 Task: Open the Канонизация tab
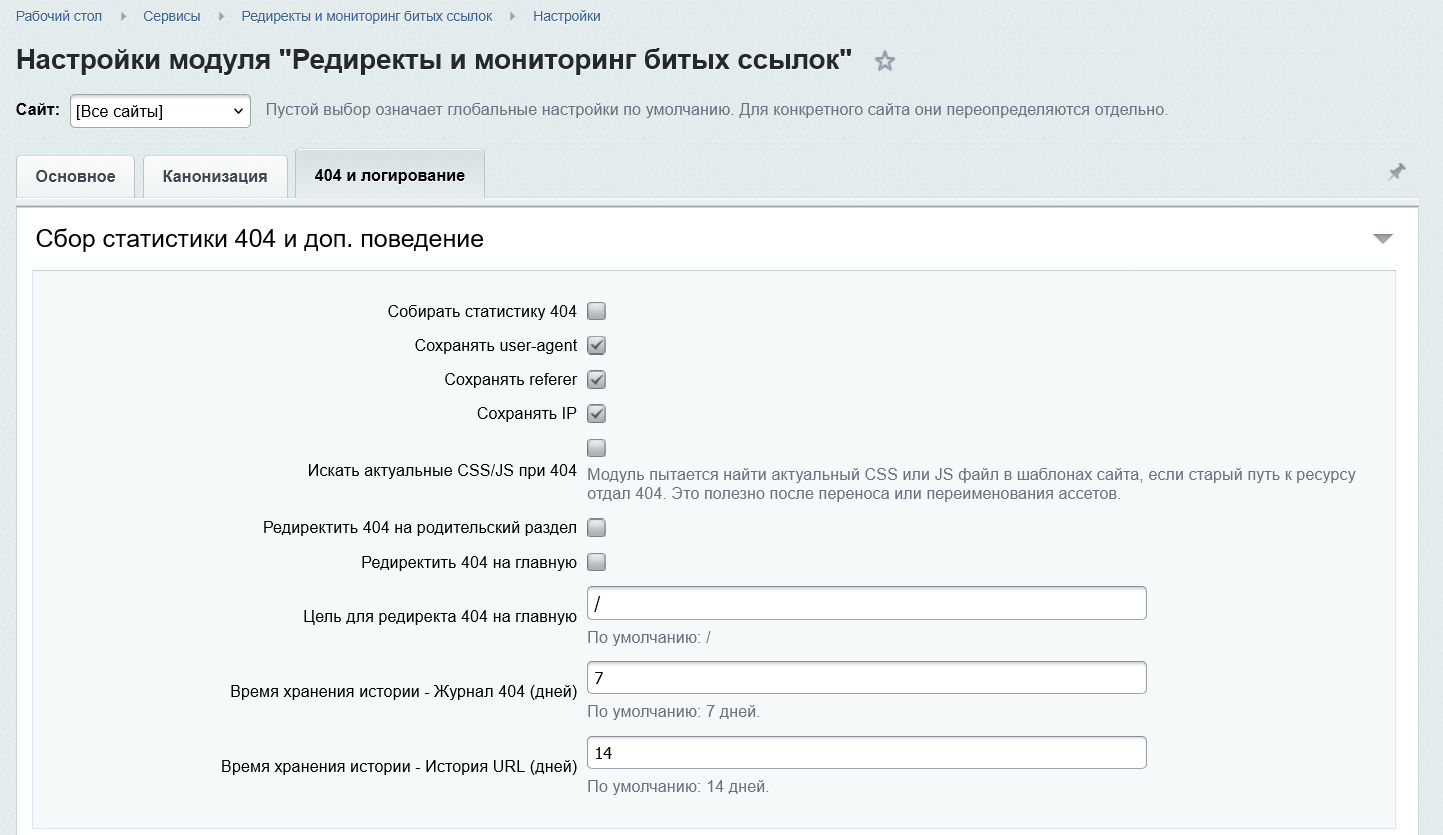[215, 176]
